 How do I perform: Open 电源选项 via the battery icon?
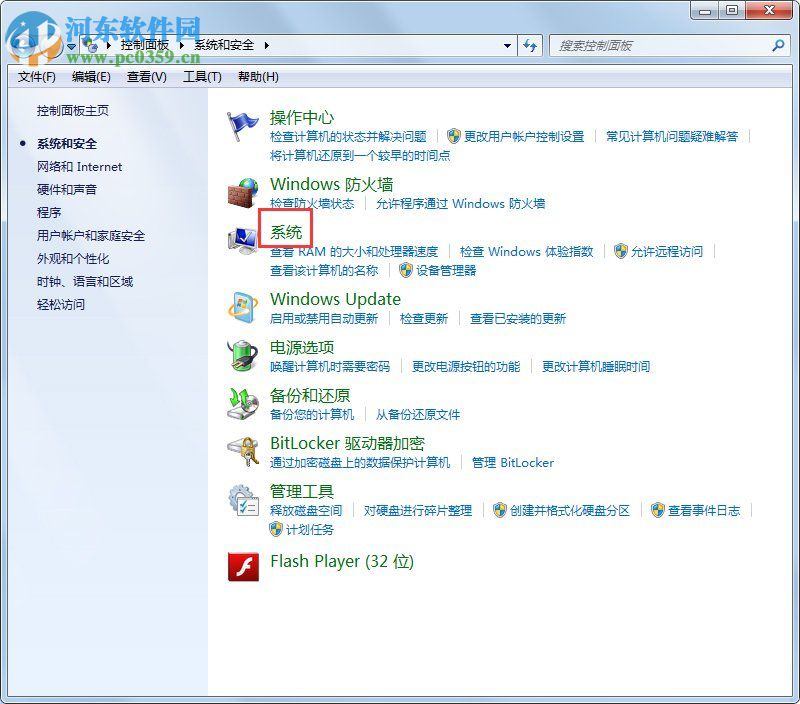click(242, 357)
